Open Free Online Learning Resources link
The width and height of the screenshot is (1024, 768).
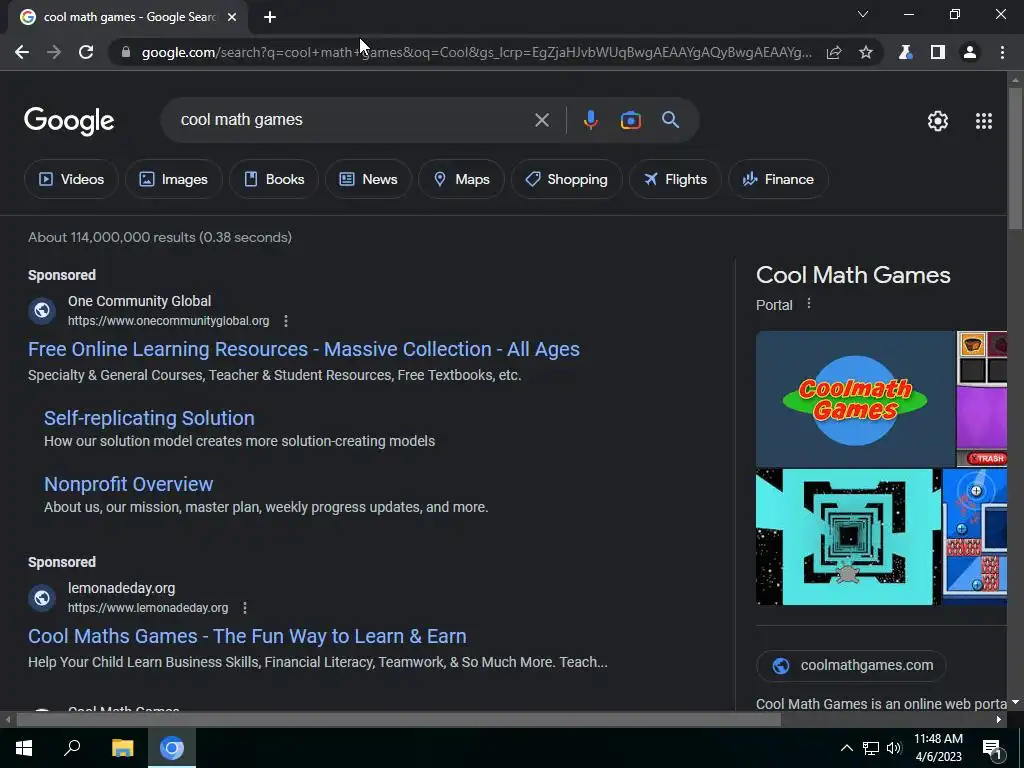click(304, 349)
